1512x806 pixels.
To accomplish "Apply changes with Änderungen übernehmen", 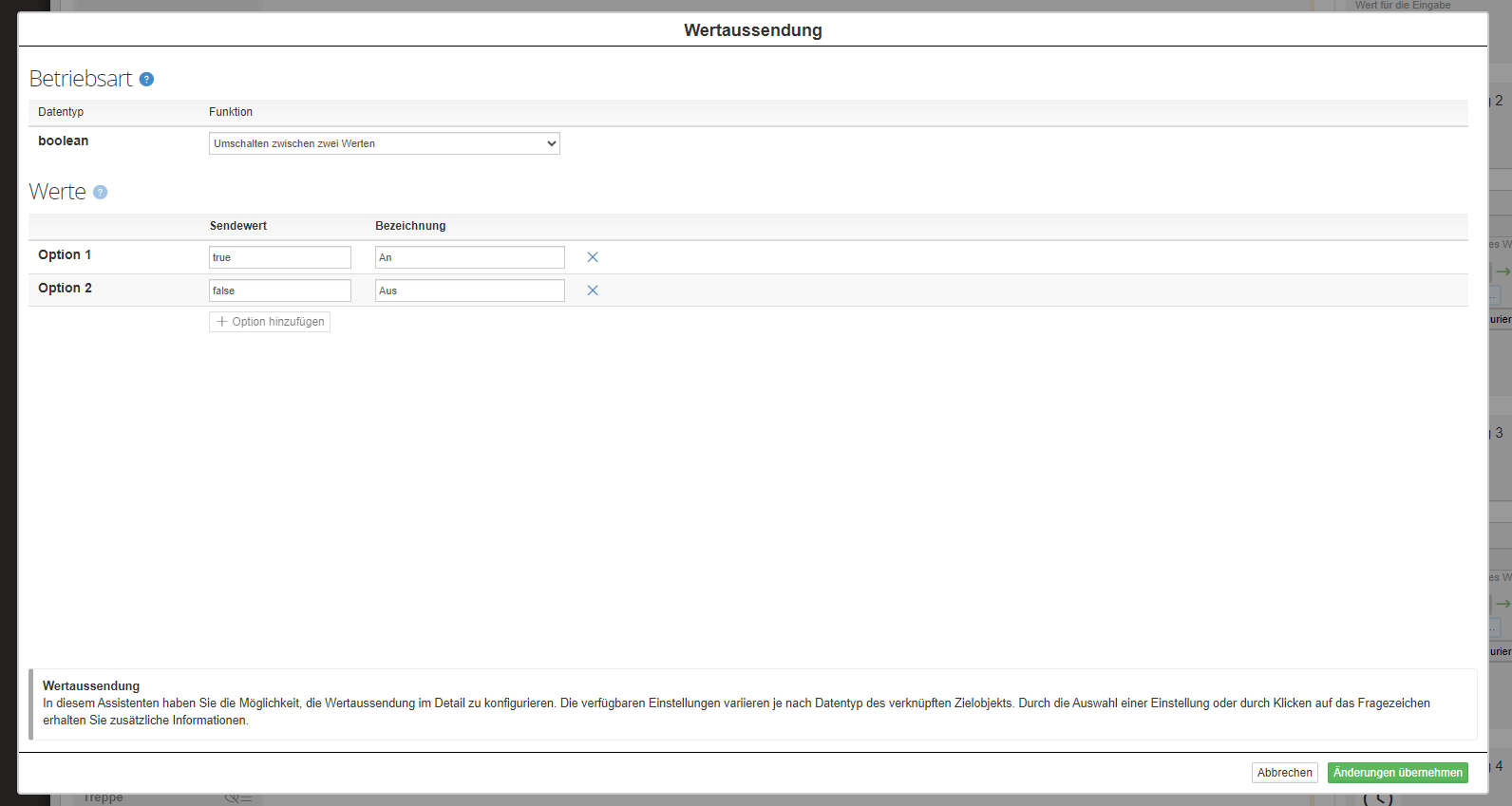I will point(1397,773).
